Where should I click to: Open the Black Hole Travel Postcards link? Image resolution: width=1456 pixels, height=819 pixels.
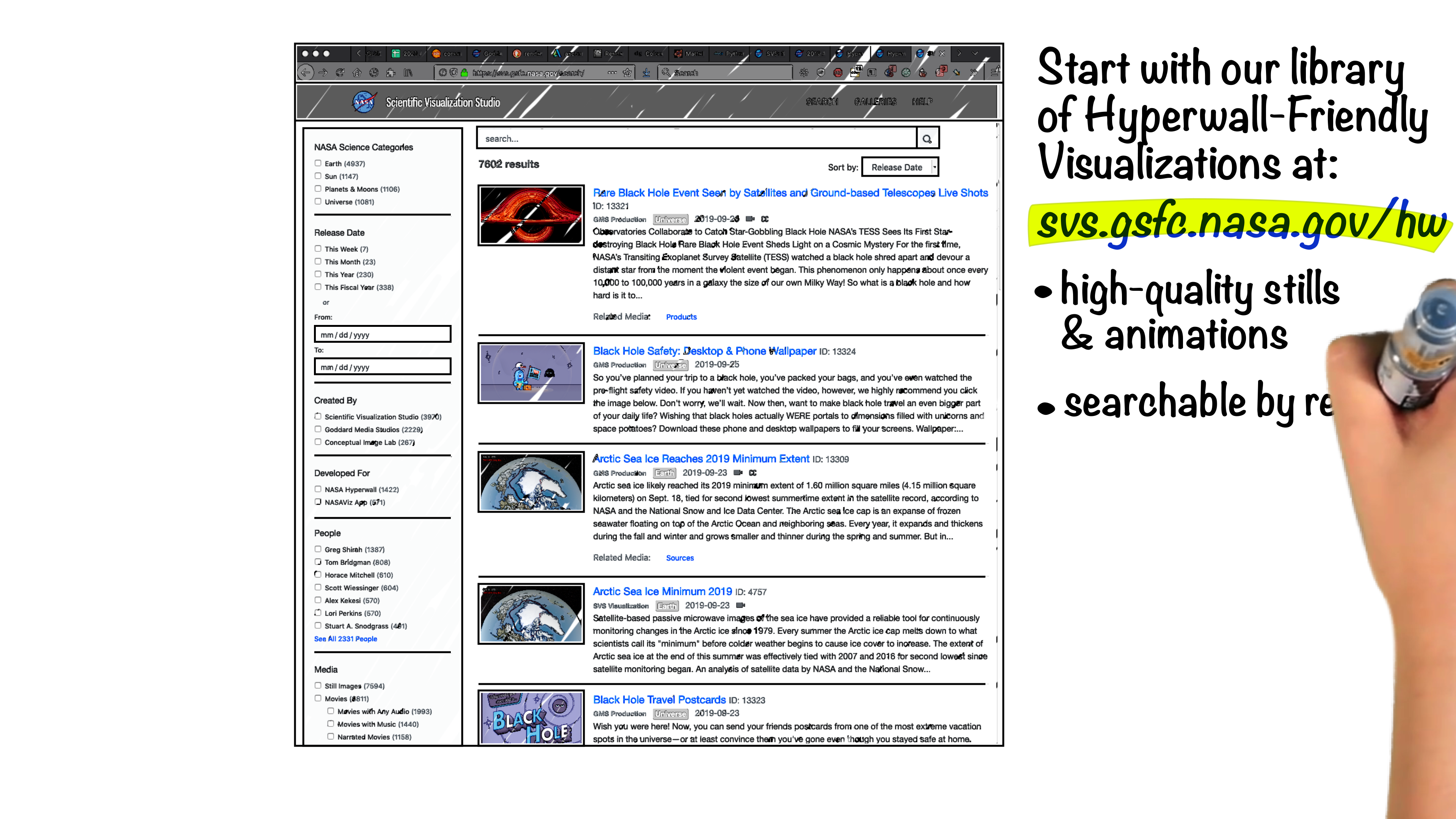point(659,700)
